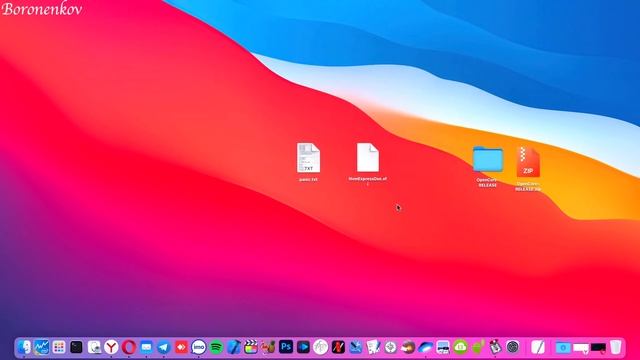The height and width of the screenshot is (360, 640).
Task: Open the dark circular System icon before separator
Action: 513,347
